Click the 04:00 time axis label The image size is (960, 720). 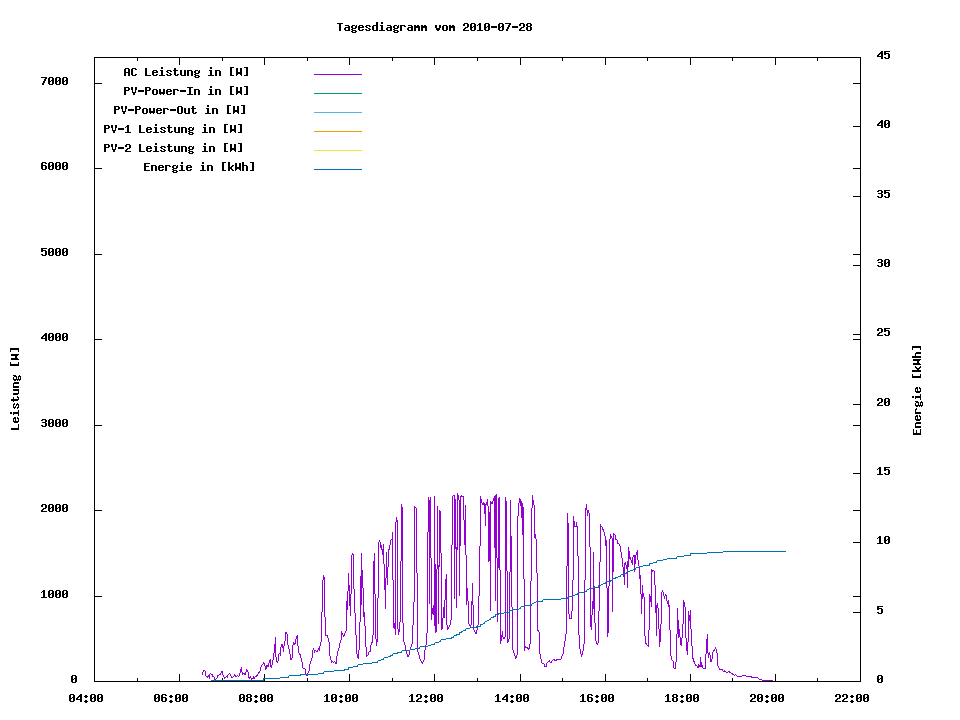coord(86,698)
